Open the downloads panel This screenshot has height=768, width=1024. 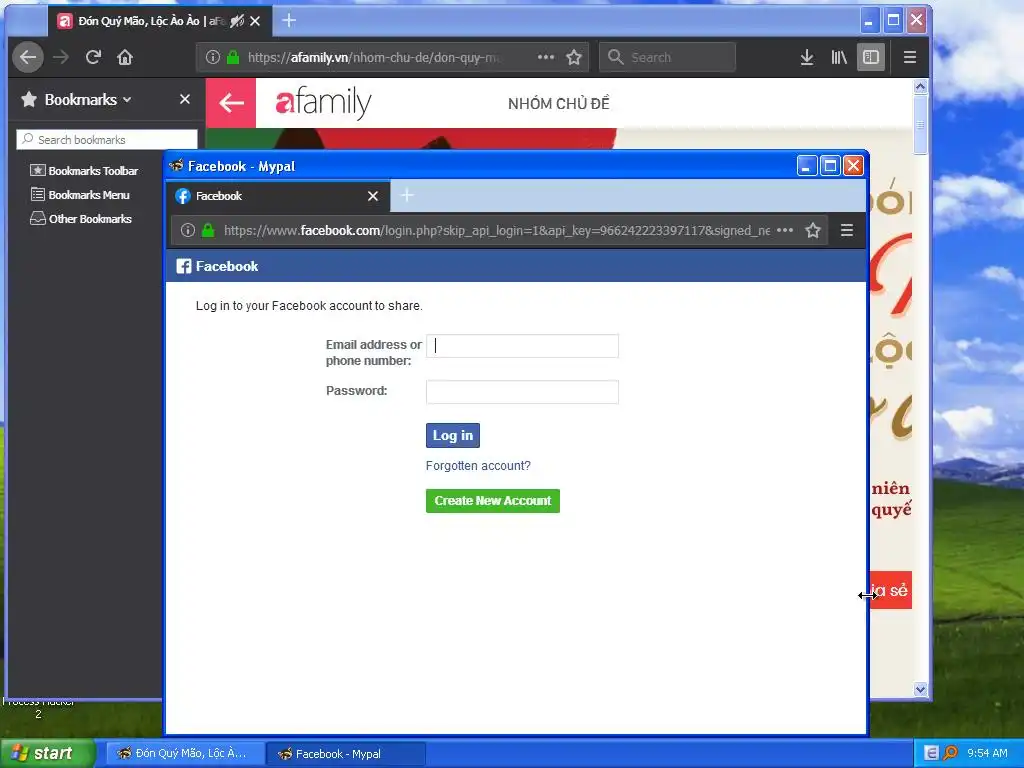[807, 57]
